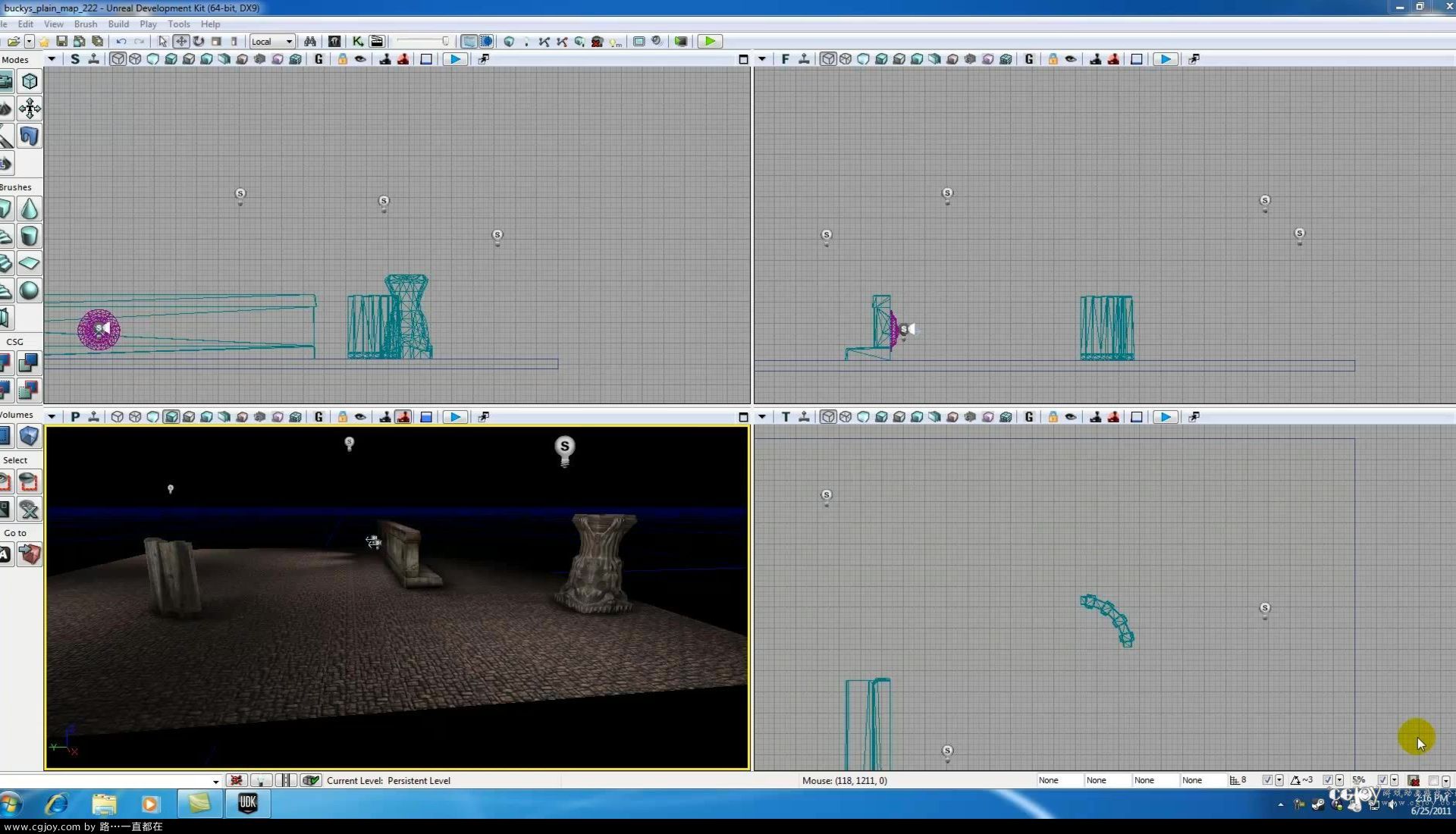Toggle realtime S button in top-left viewport
This screenshot has width=1456, height=834.
click(74, 59)
